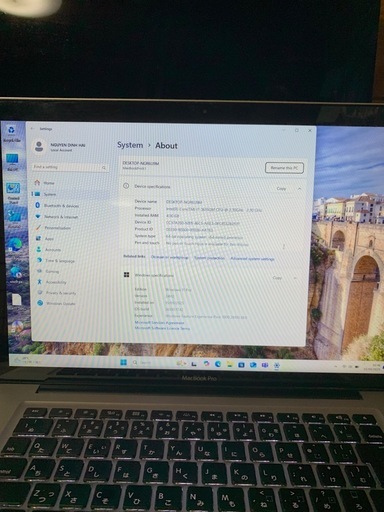Go back using the Settings back arrow
Viewport: 384px width, 512px height.
(32, 128)
